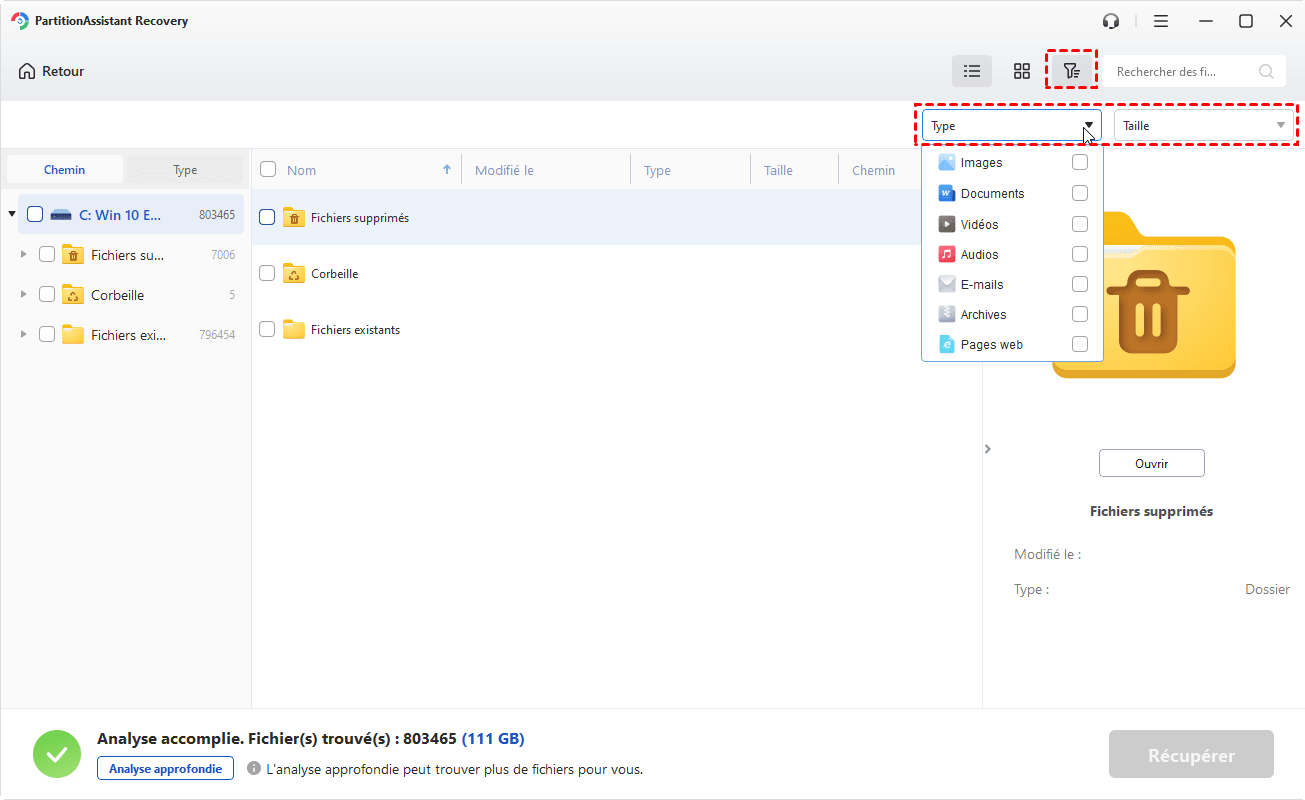1305x800 pixels.
Task: Tick Corbeille checkbox in sidebar tree
Action: pos(47,295)
